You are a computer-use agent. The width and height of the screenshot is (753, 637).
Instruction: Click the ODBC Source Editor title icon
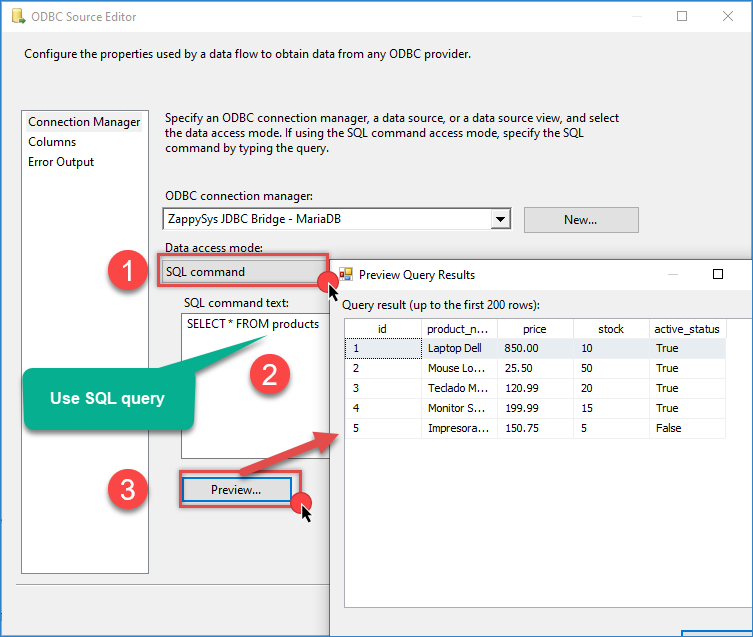coord(17,17)
